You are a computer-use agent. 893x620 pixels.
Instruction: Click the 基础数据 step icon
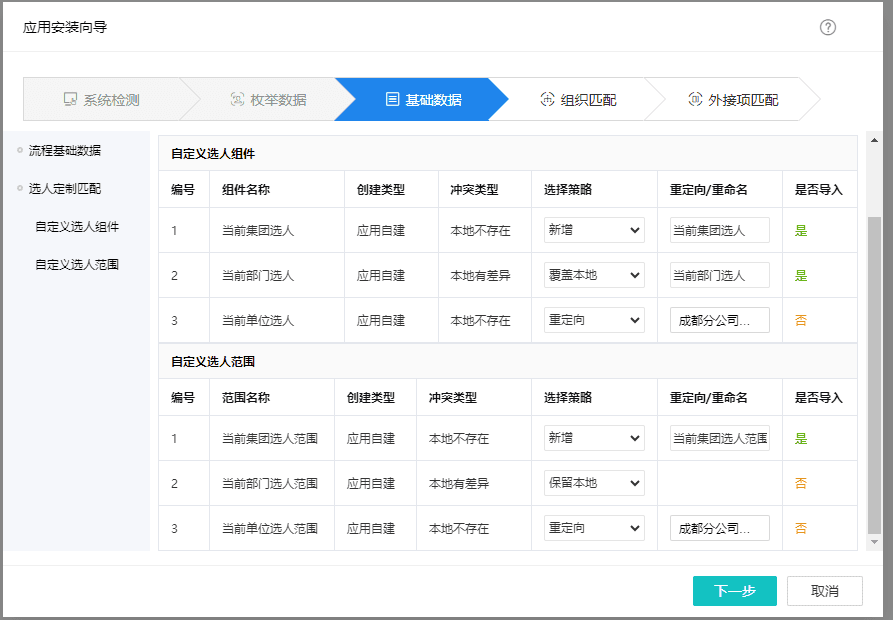pyautogui.click(x=392, y=100)
